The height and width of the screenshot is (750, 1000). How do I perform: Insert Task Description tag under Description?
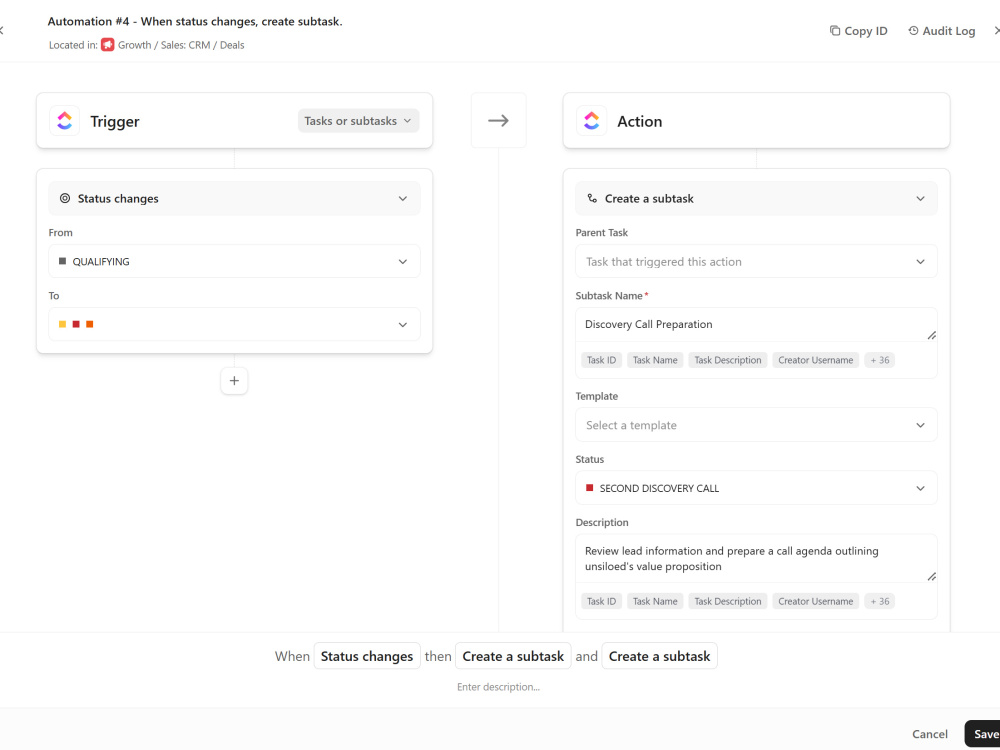point(728,601)
